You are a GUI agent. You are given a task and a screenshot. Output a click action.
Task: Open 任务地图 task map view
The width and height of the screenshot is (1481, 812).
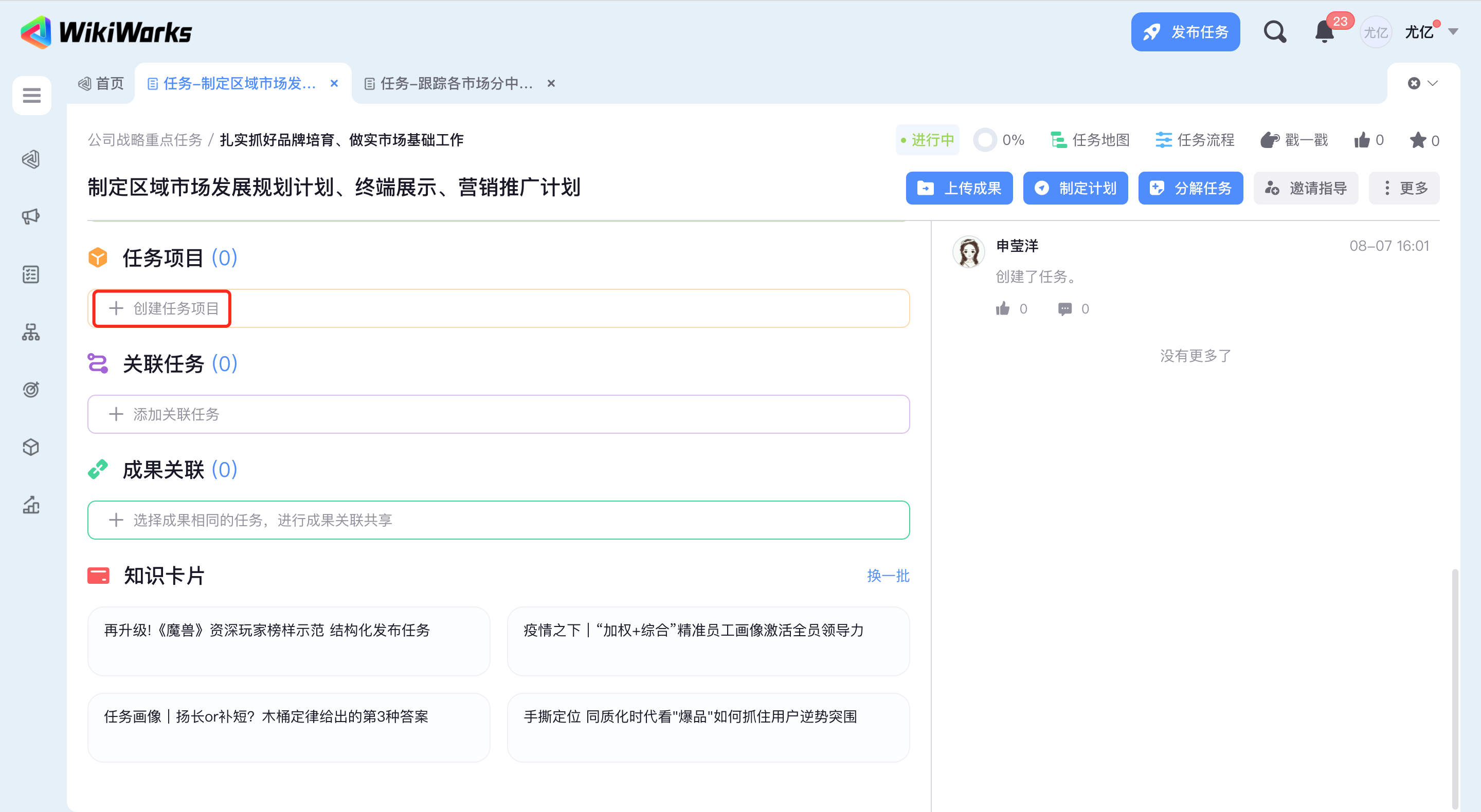pos(1090,140)
